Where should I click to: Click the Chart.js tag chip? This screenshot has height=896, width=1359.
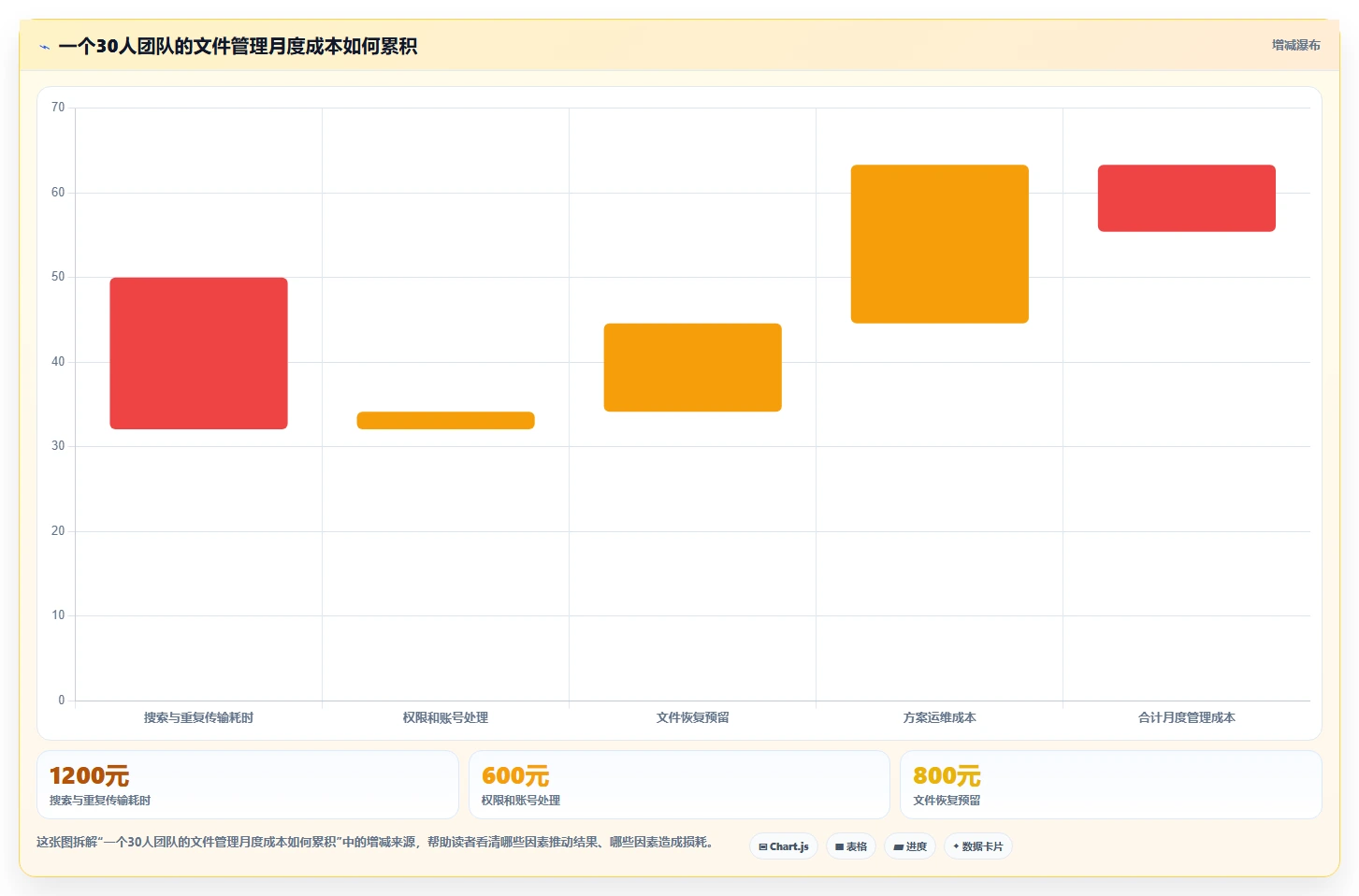[x=784, y=846]
